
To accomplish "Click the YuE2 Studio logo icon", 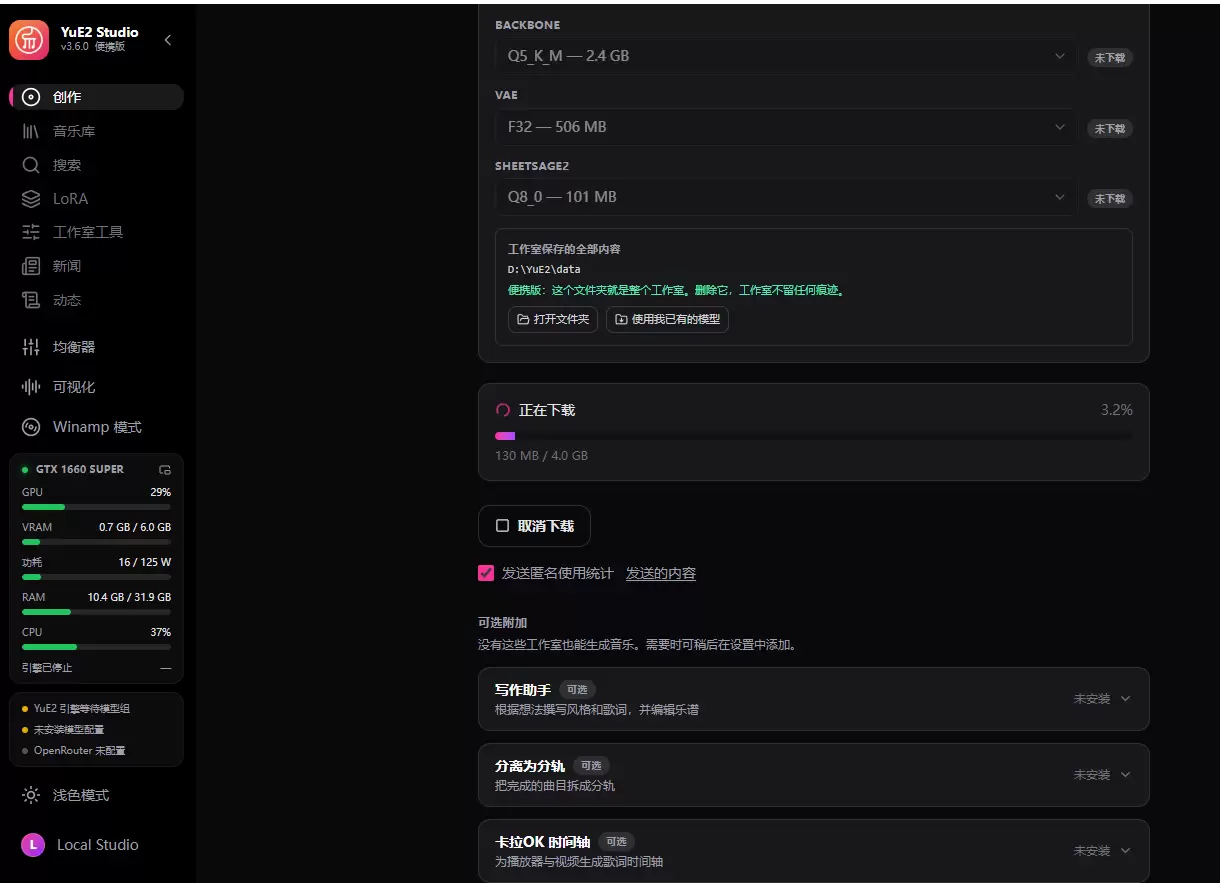I will coord(29,40).
